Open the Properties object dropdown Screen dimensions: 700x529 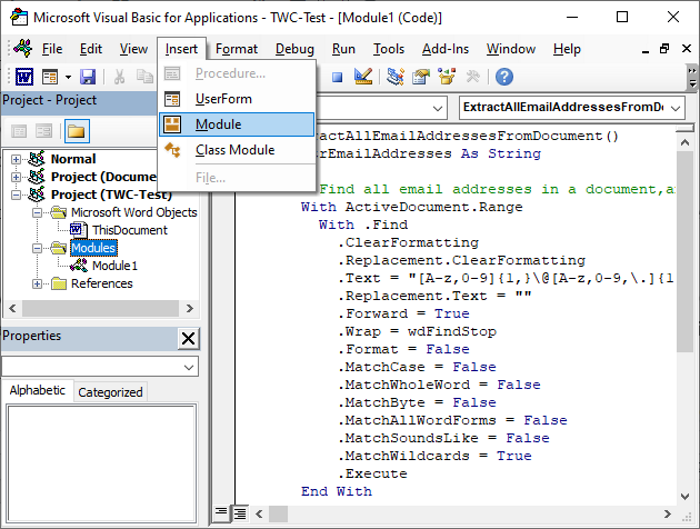coord(189,367)
